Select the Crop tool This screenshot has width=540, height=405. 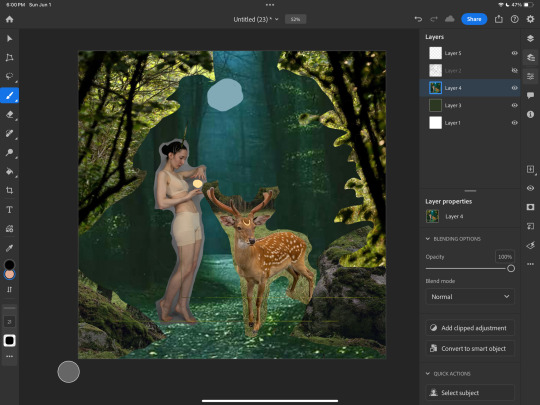(10, 190)
